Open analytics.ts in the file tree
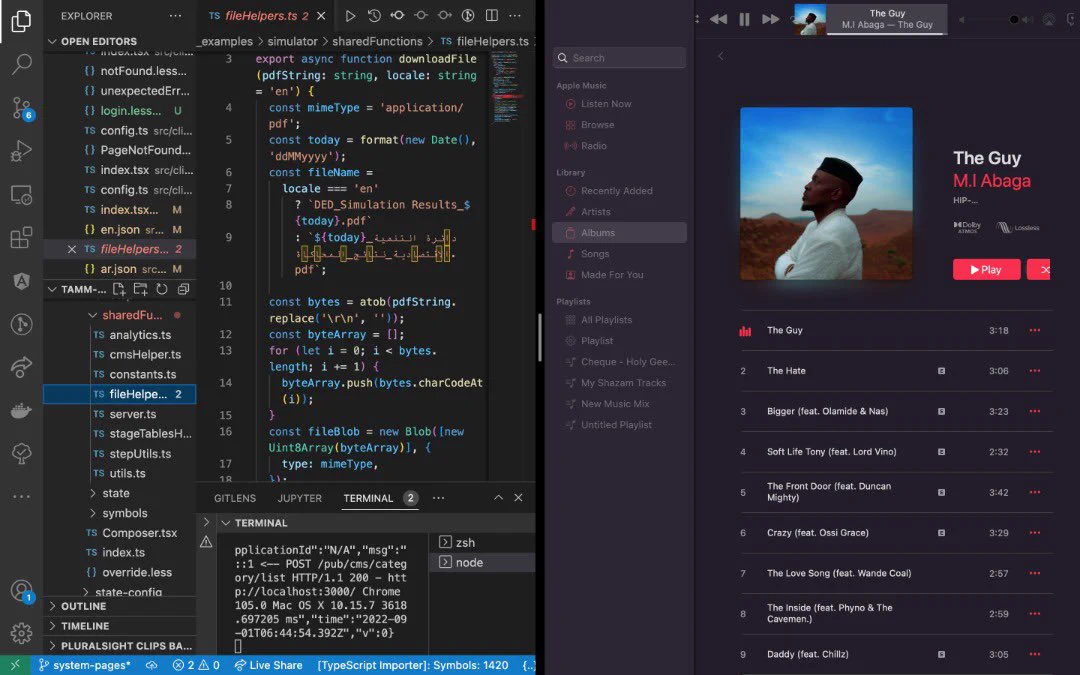Viewport: 1080px width, 675px height. tap(140, 335)
